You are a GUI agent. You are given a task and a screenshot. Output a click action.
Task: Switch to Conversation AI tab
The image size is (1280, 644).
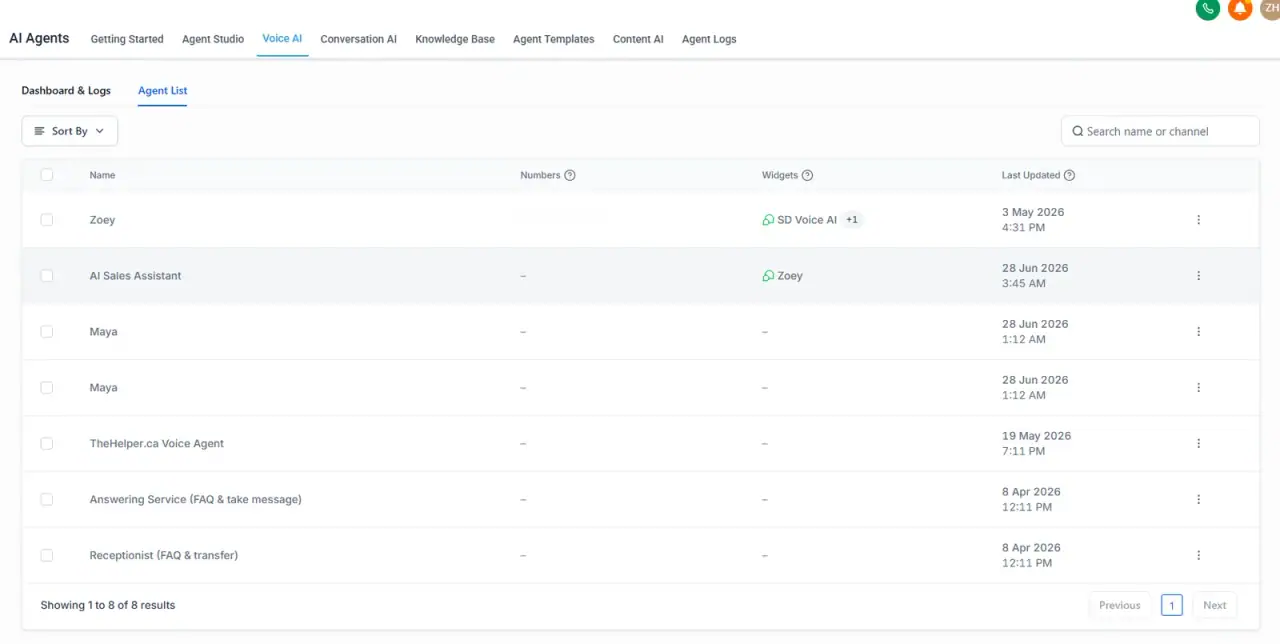coord(358,39)
